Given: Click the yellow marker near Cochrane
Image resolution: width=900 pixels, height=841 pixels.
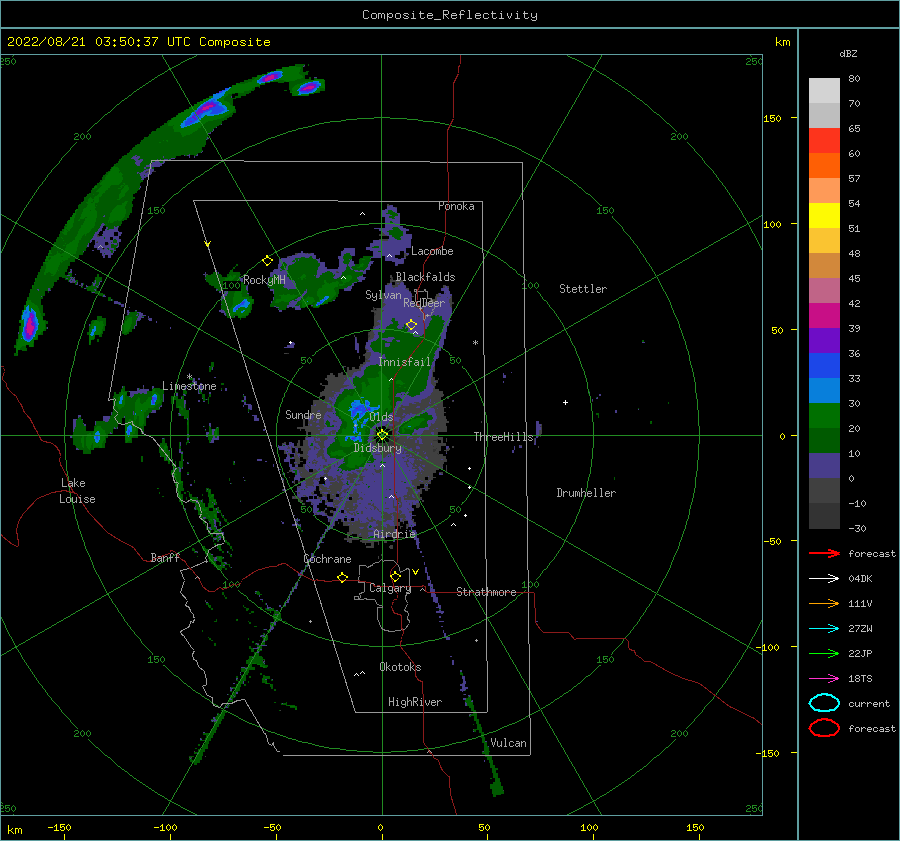Looking at the screenshot, I should [x=342, y=577].
